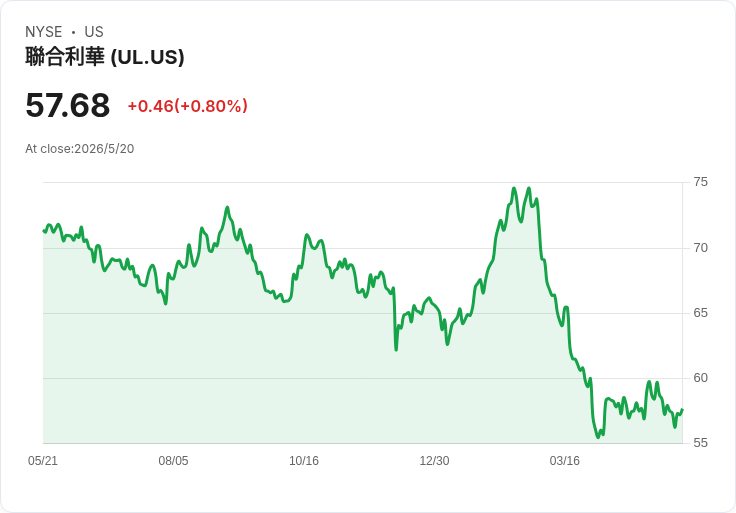Viewport: 736px width, 513px height.
Task: Click the 10/16 date label on x-axis
Action: [304, 461]
